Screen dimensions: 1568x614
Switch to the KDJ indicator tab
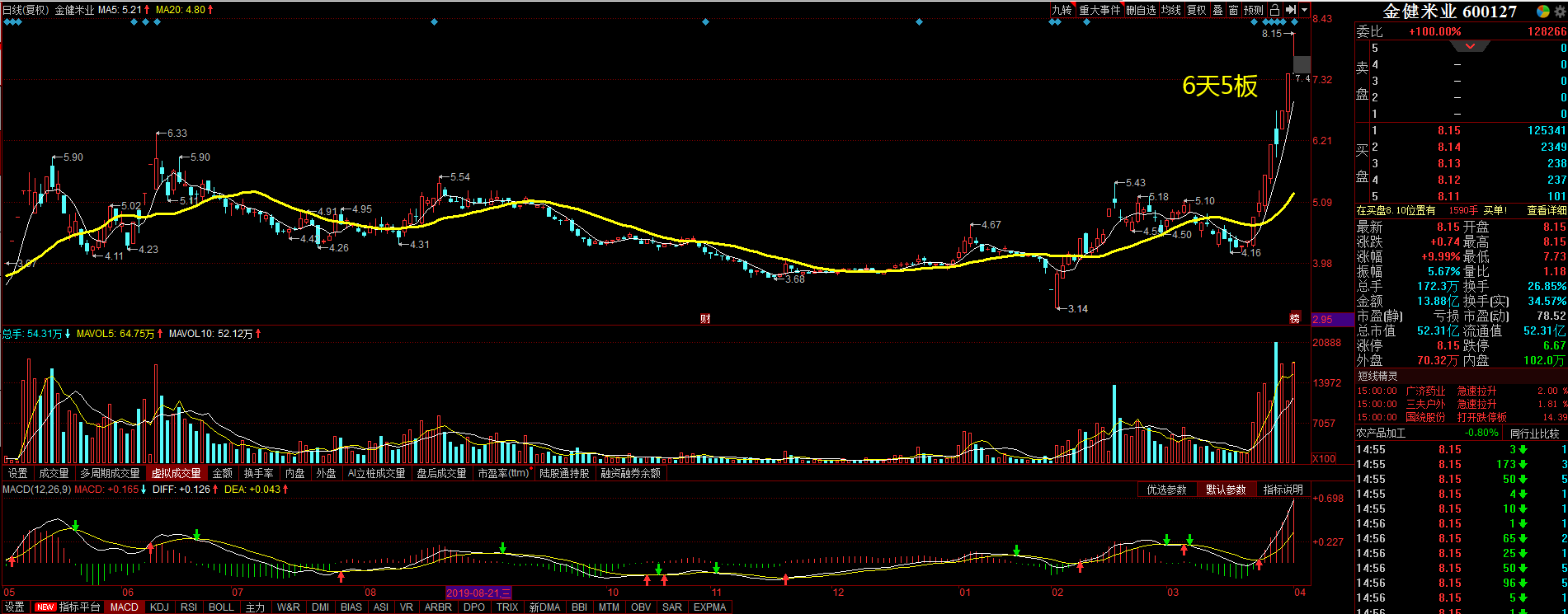click(159, 607)
